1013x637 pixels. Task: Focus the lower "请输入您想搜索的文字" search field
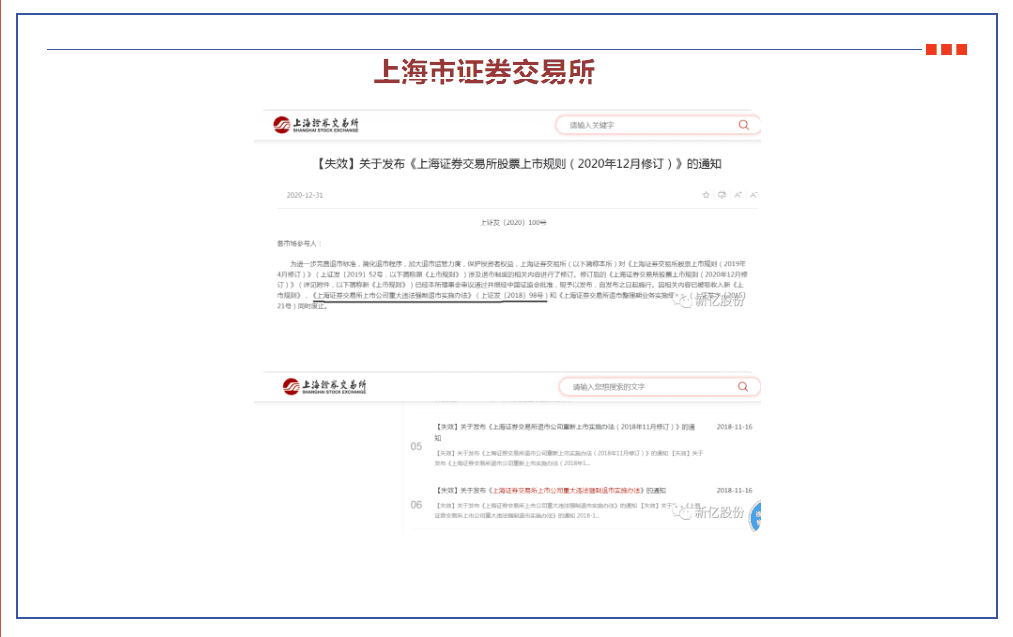[650, 386]
